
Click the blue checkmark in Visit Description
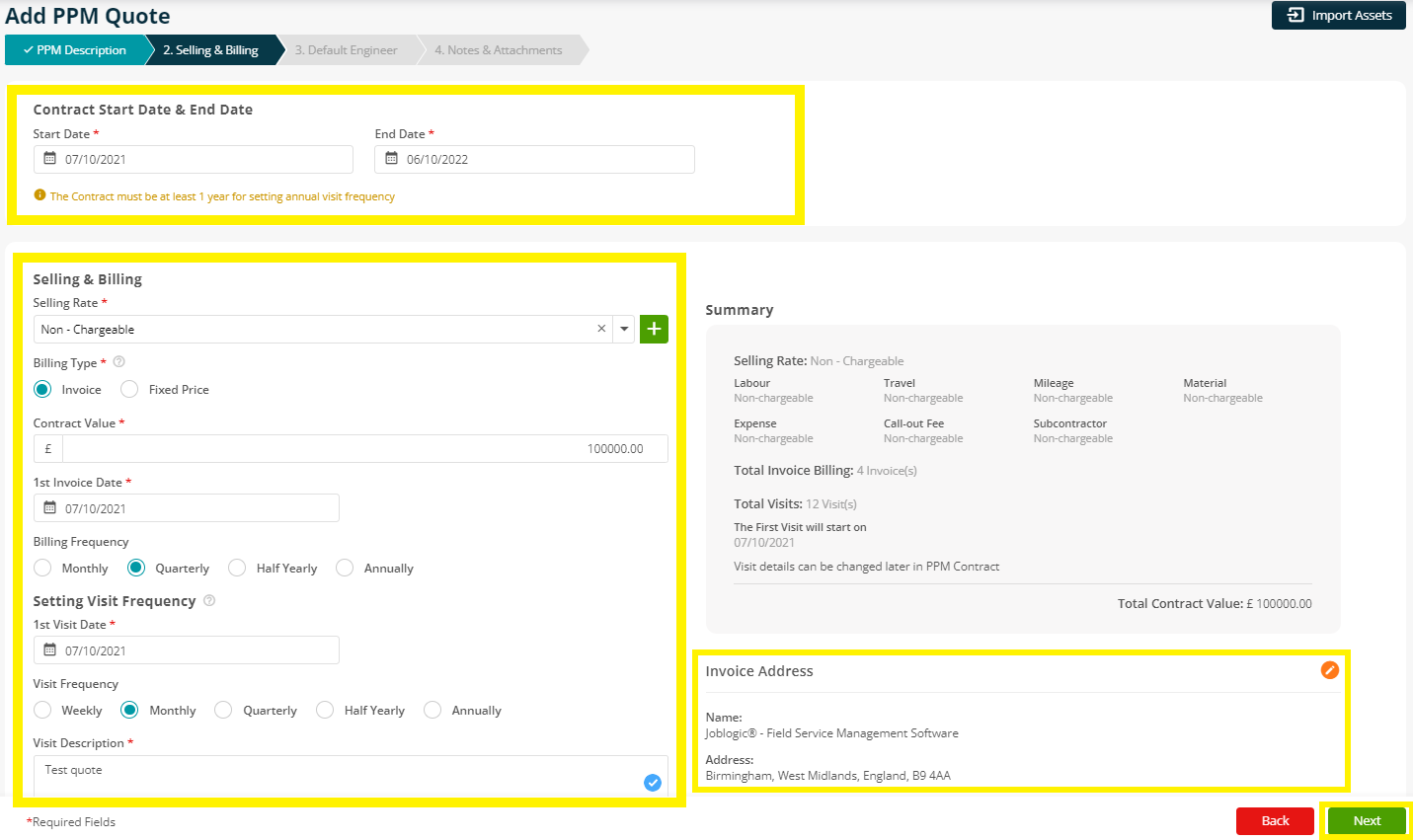pos(653,783)
